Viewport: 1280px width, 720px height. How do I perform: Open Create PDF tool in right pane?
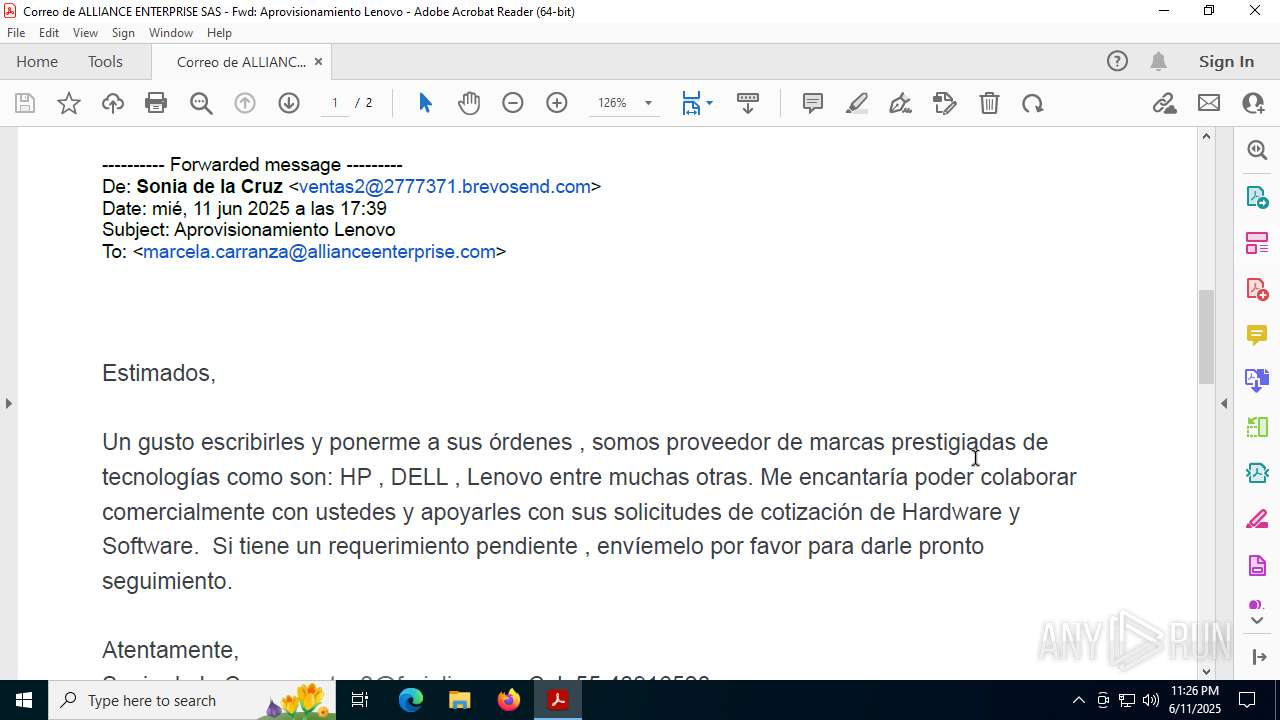point(1257,288)
